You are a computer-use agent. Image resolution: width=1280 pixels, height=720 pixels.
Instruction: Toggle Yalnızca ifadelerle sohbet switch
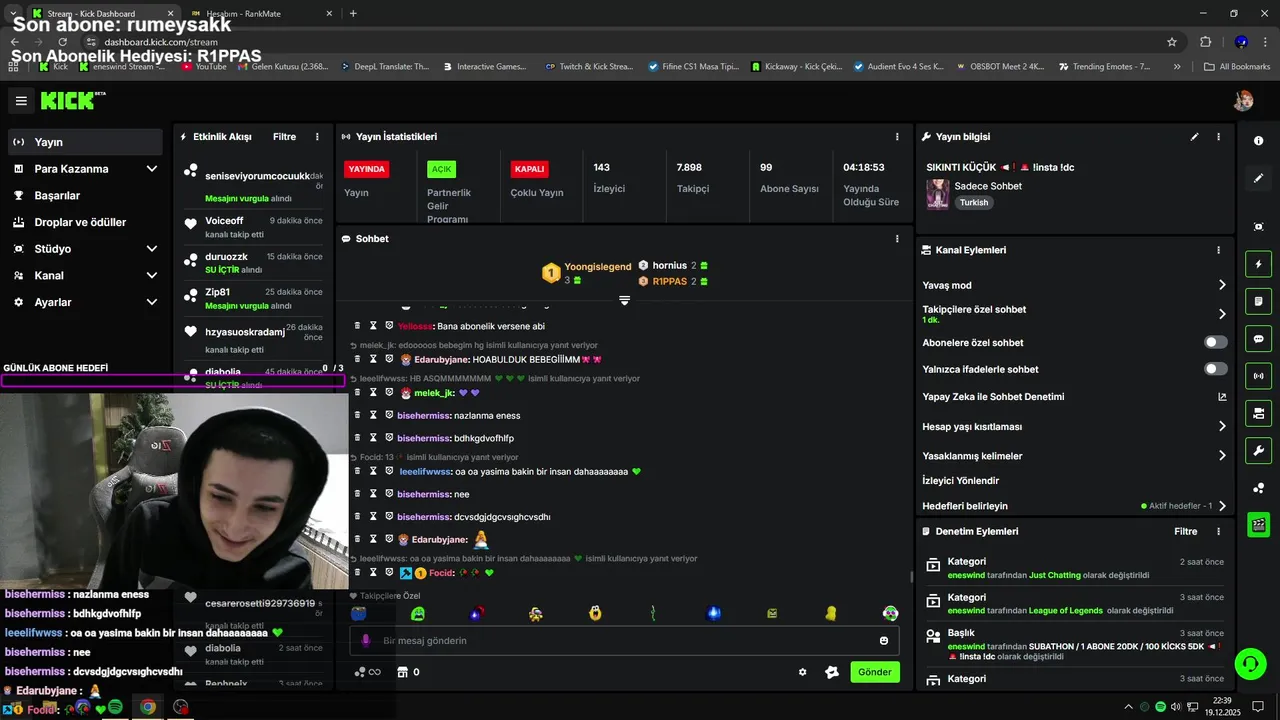(1215, 369)
